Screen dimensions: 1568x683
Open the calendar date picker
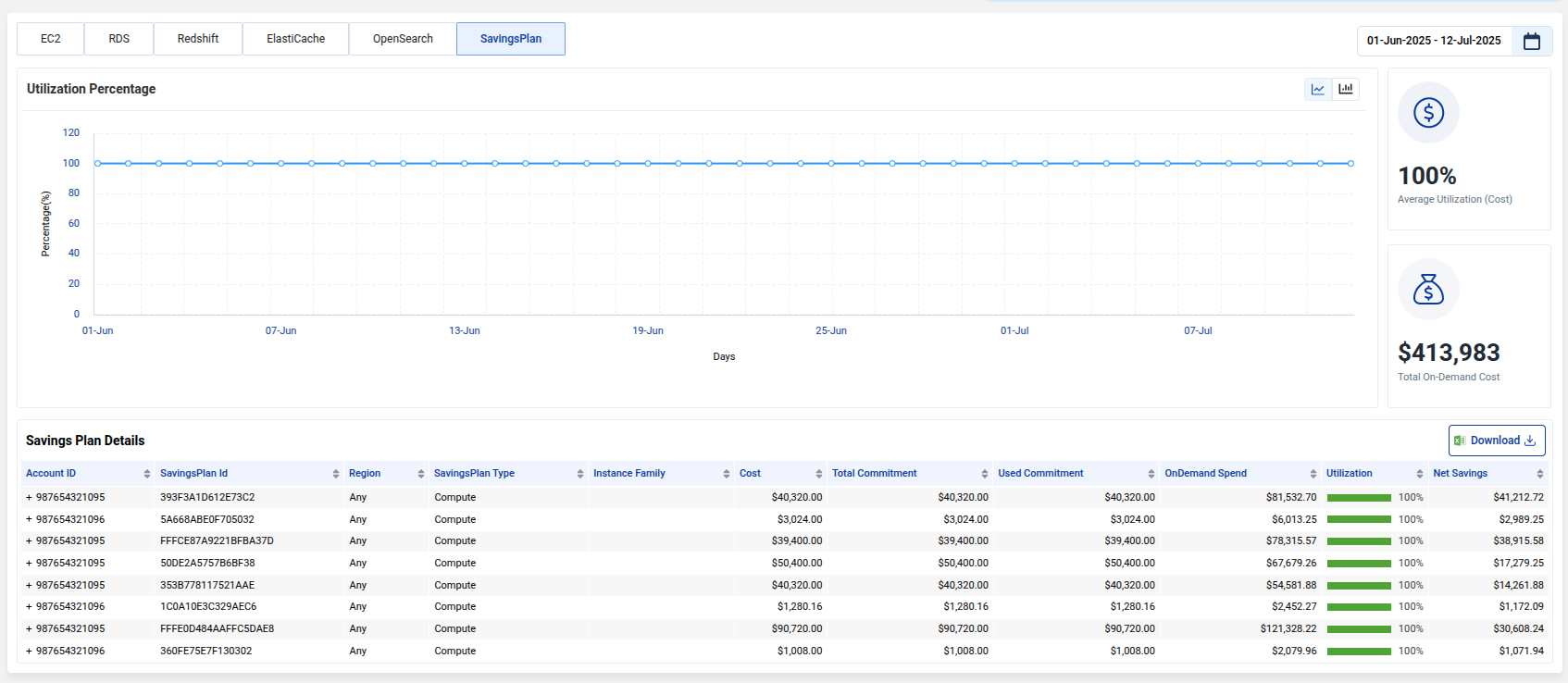click(x=1532, y=41)
